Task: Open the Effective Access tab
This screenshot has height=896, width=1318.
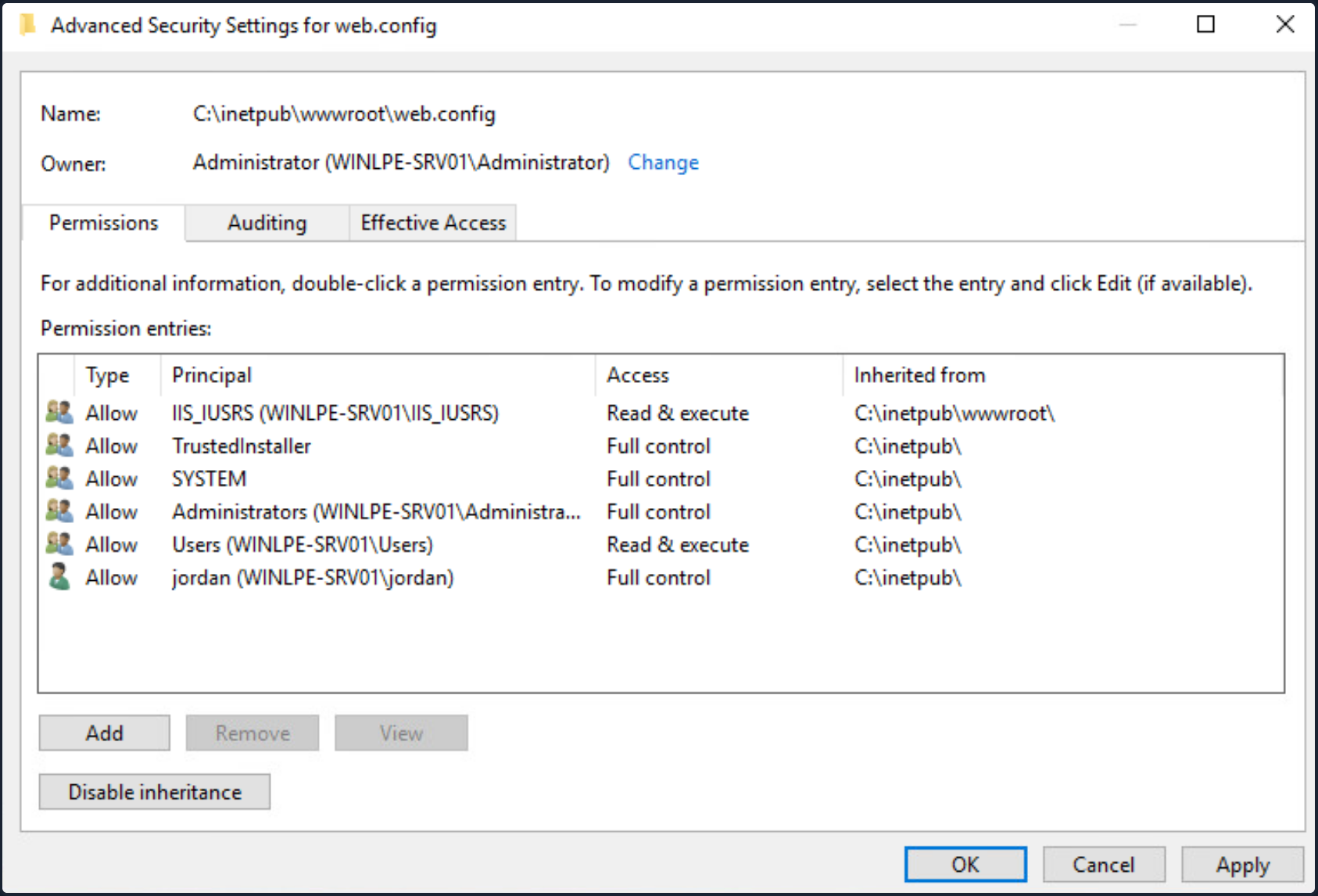Action: (x=432, y=223)
